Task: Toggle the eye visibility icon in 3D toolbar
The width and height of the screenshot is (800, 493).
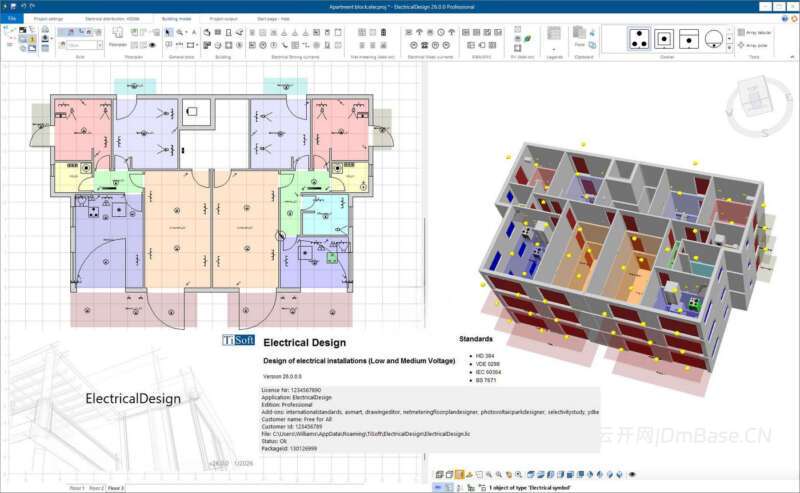Action: [x=632, y=474]
